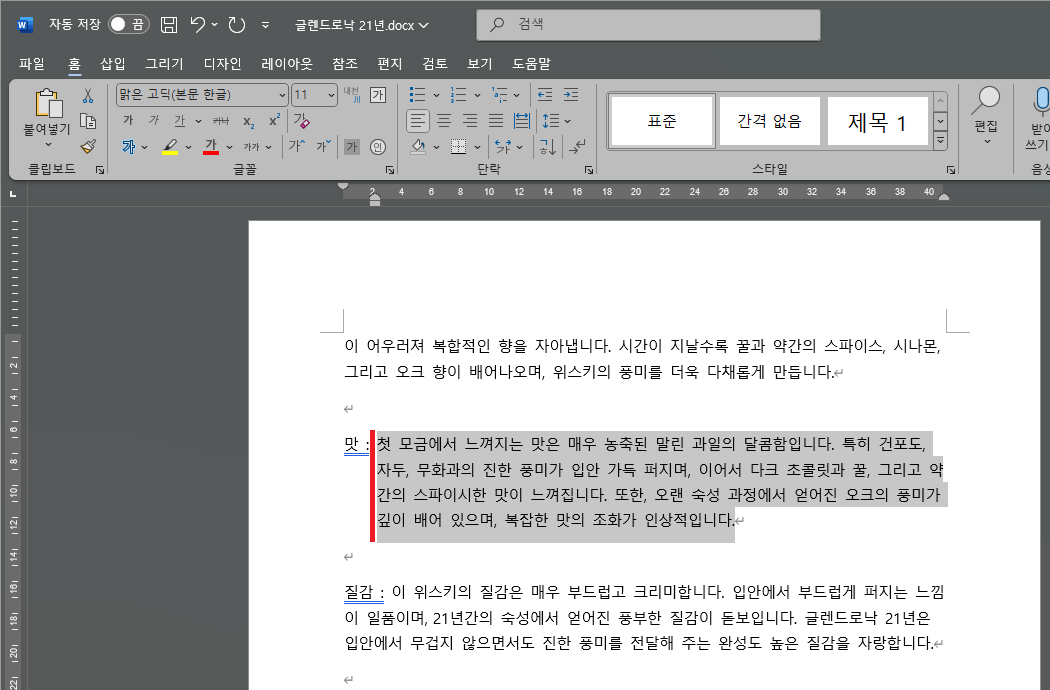Open the 편집 panel button

coord(985,120)
